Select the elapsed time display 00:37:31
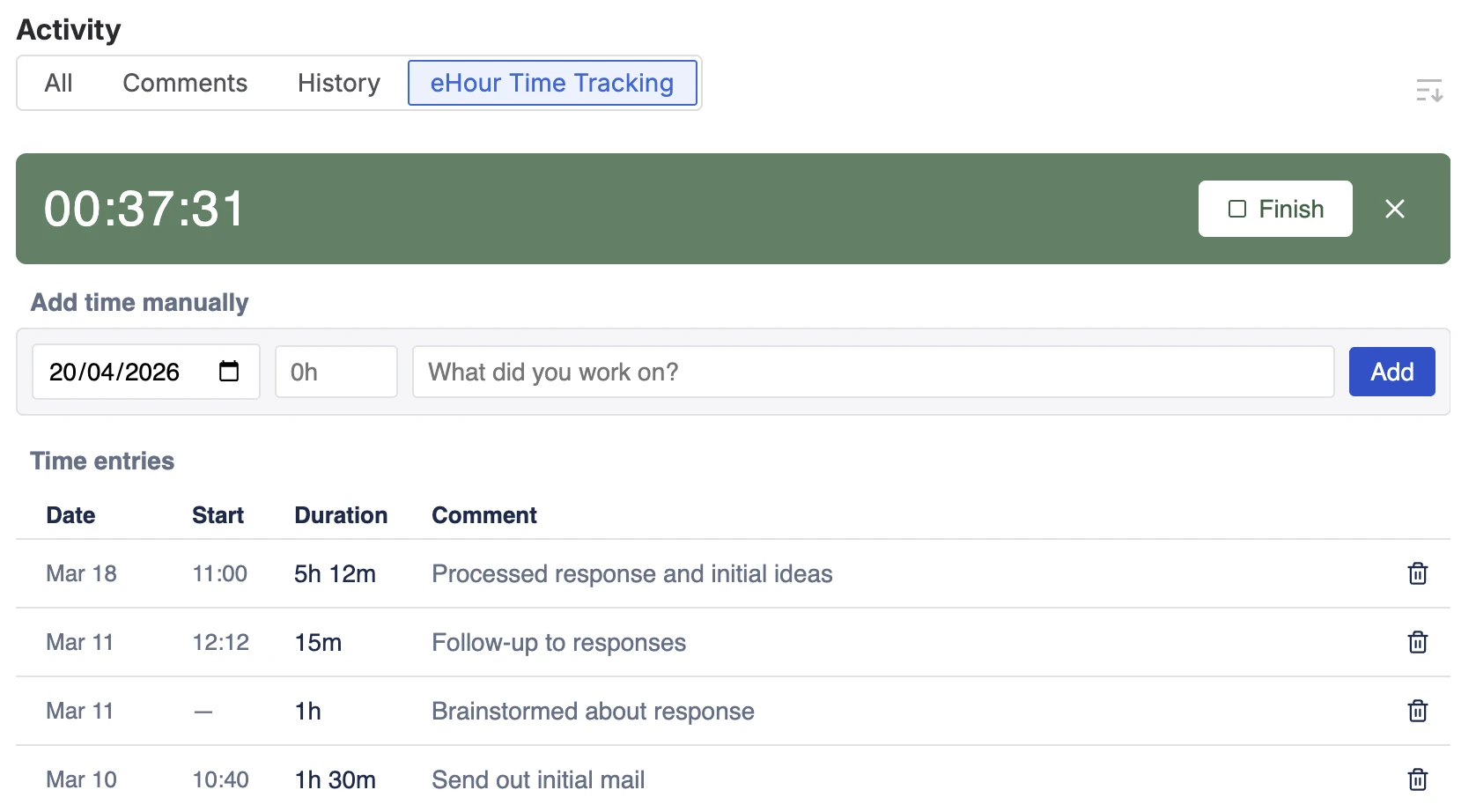The height and width of the screenshot is (812, 1476). 144,209
